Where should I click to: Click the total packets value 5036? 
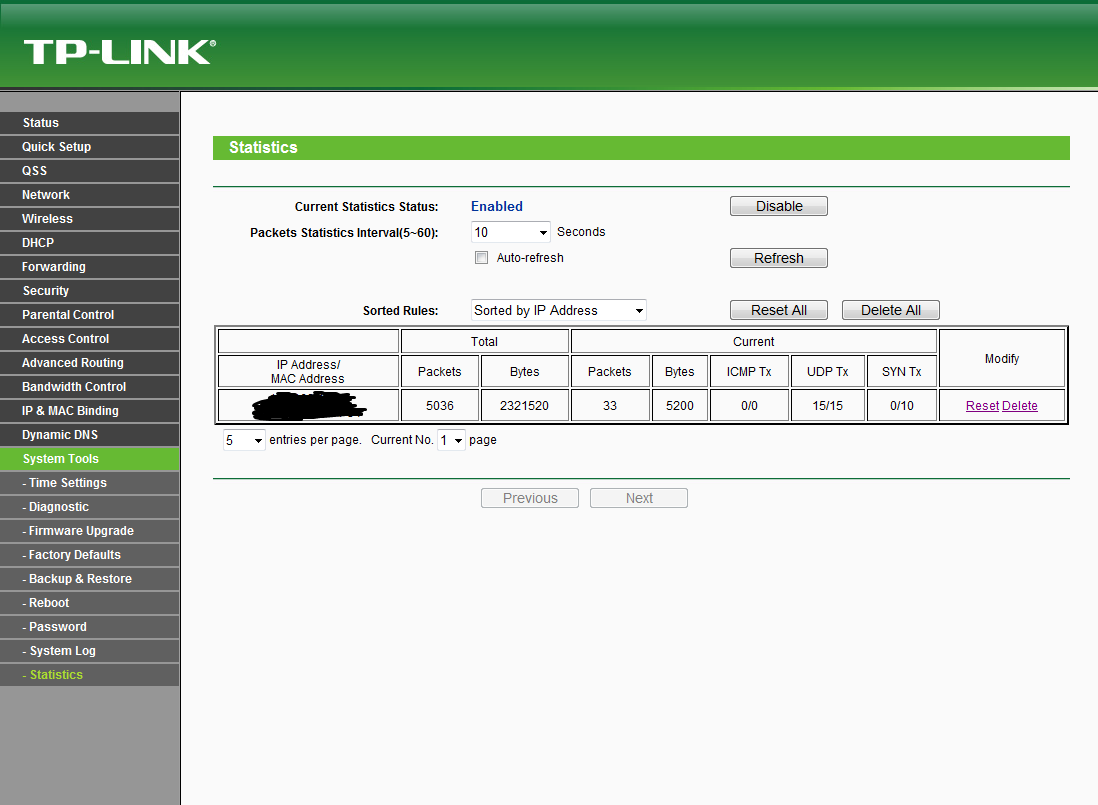pos(440,406)
